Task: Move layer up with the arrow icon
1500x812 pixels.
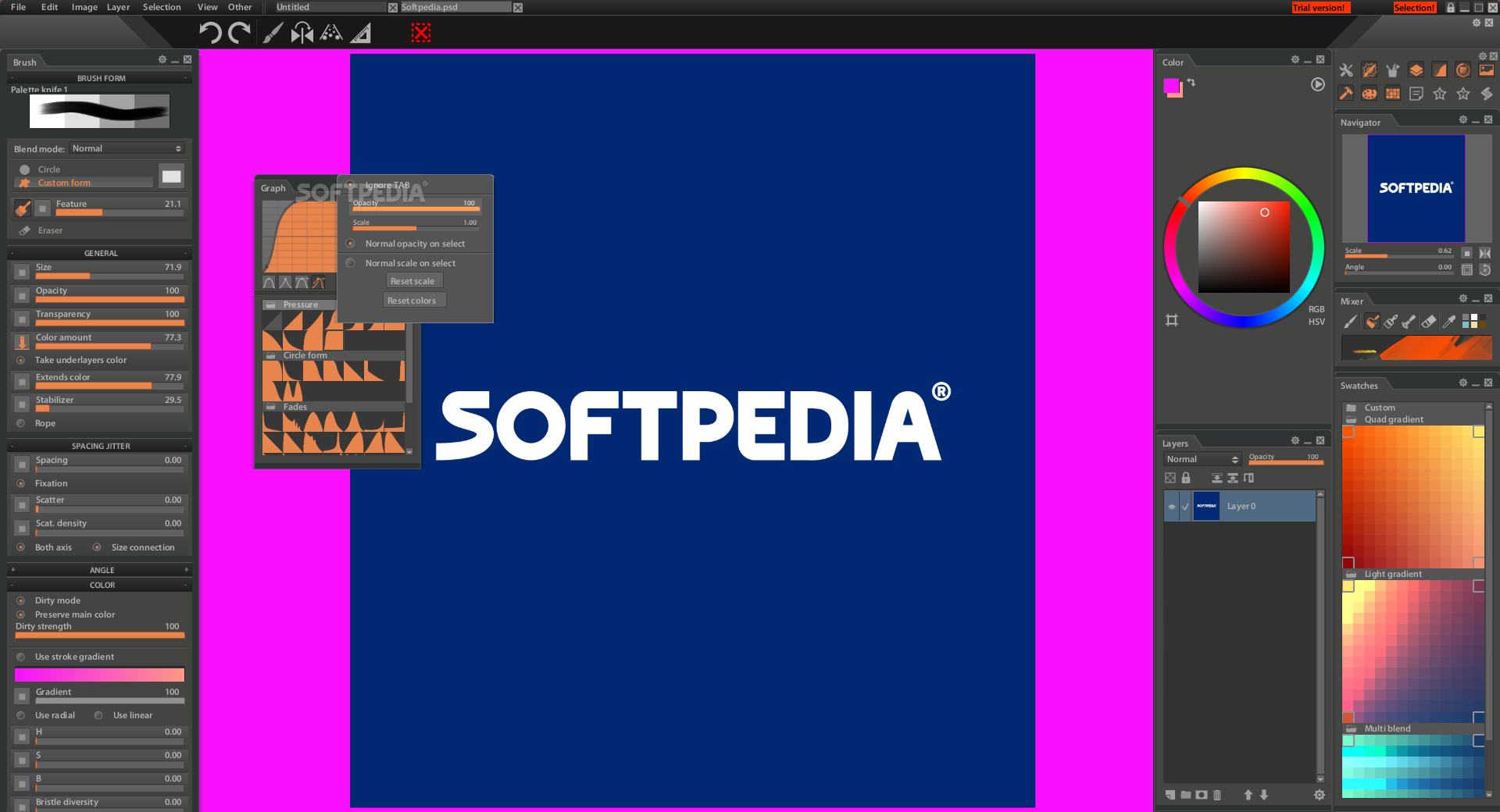Action: 1248,795
